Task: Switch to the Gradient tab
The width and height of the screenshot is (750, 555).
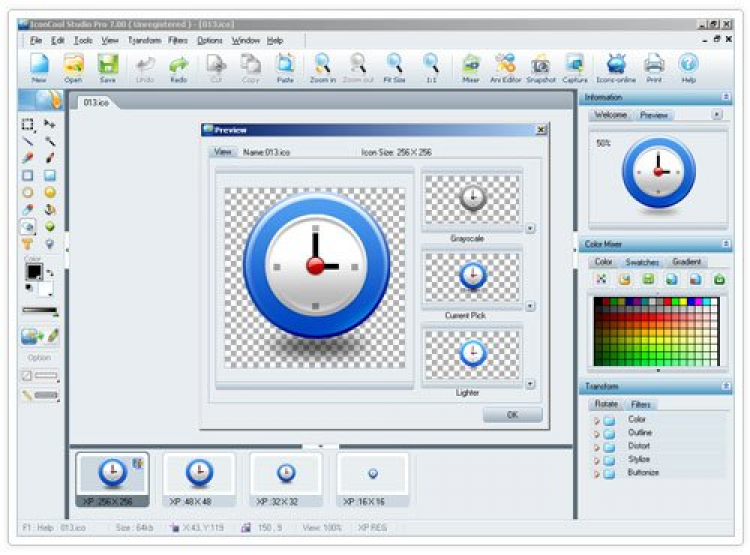Action: 686,262
